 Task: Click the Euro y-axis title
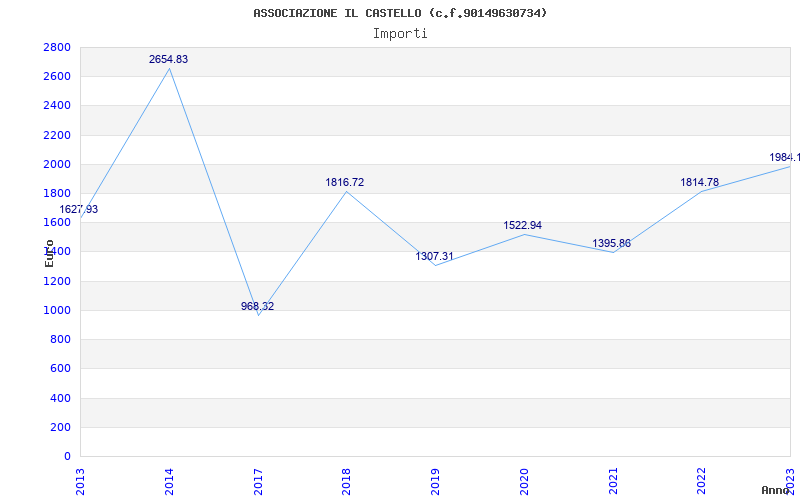point(49,254)
